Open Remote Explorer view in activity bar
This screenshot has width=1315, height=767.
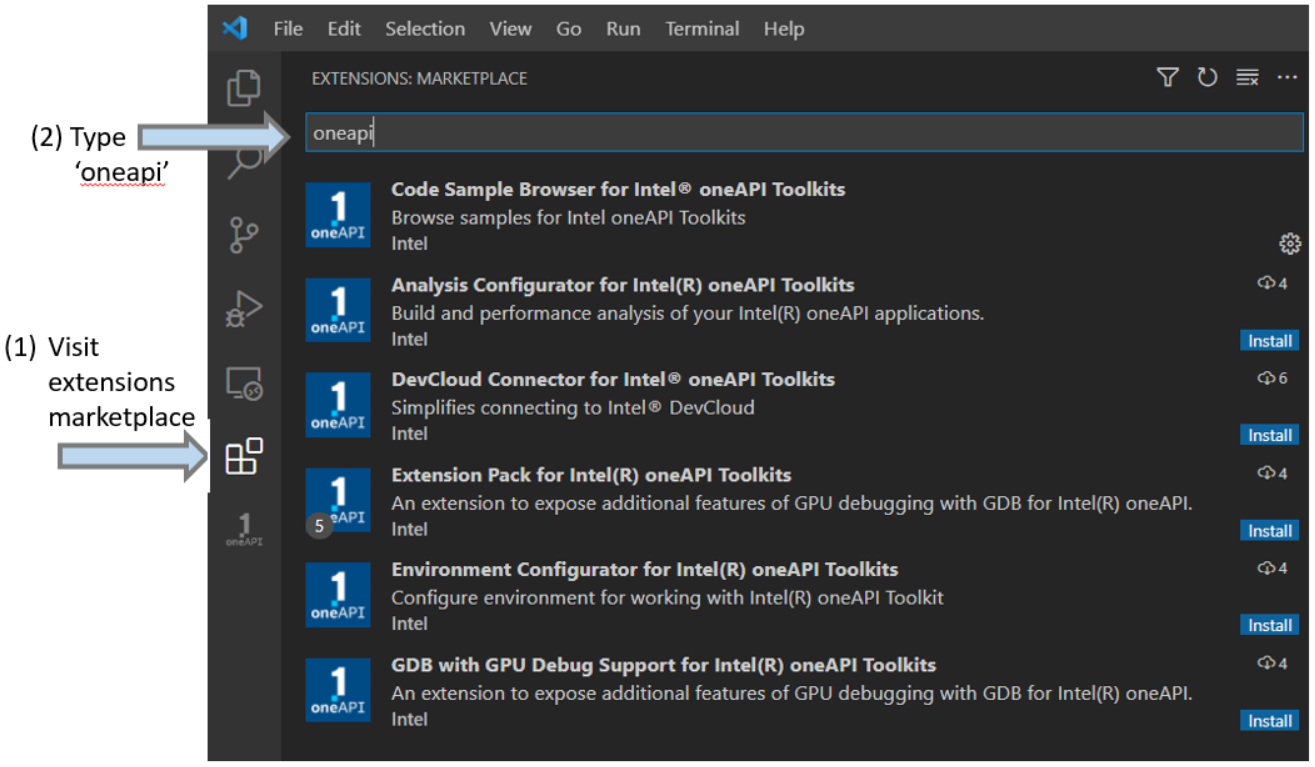click(244, 384)
